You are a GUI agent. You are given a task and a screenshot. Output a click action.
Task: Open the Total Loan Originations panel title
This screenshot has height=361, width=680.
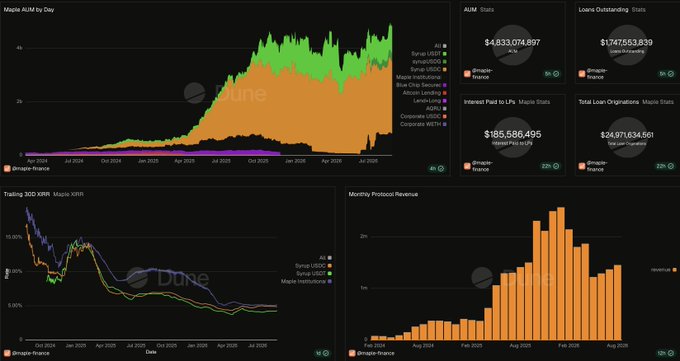click(608, 102)
